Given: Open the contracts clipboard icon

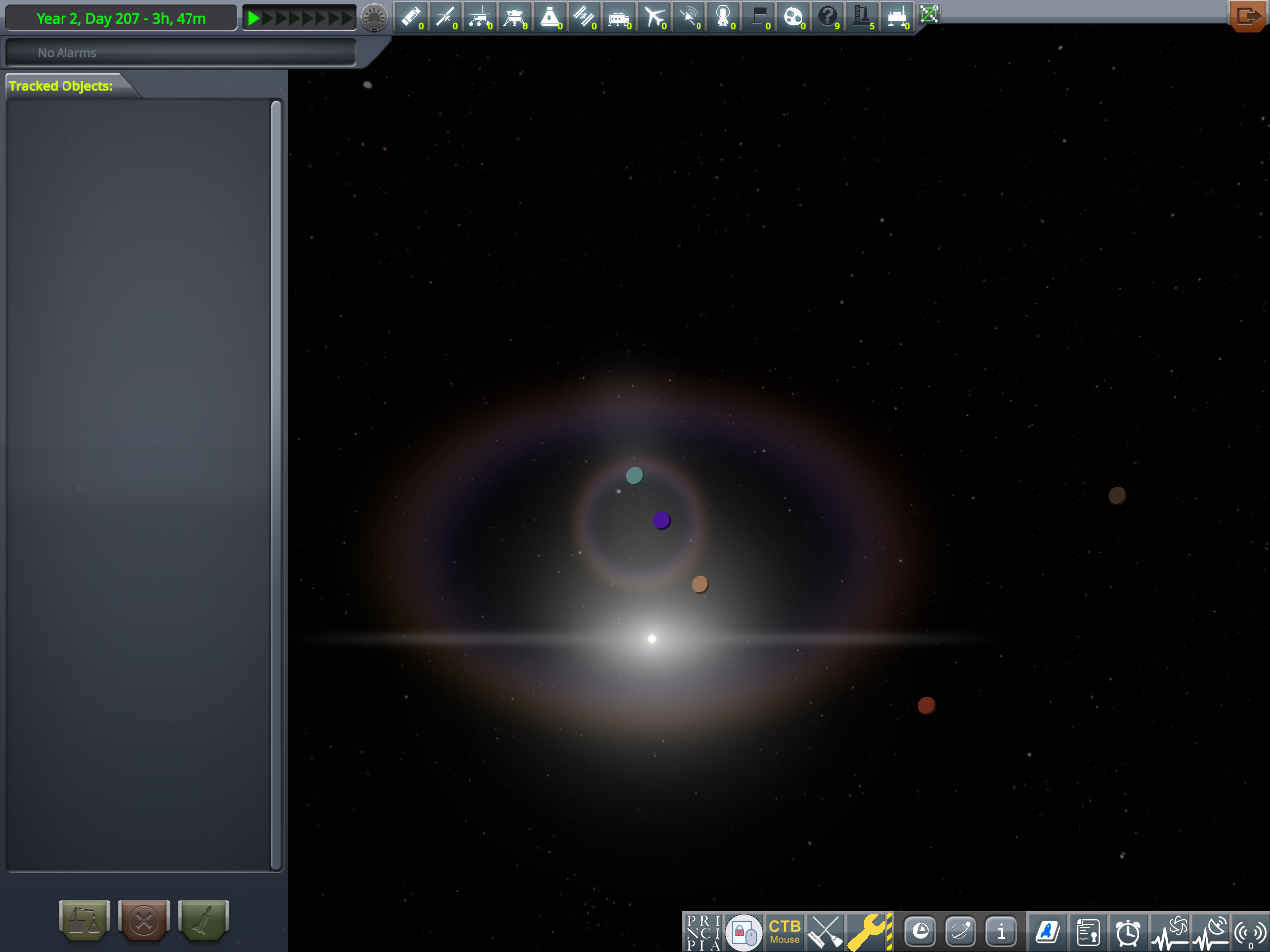Looking at the screenshot, I should click(x=1087, y=932).
